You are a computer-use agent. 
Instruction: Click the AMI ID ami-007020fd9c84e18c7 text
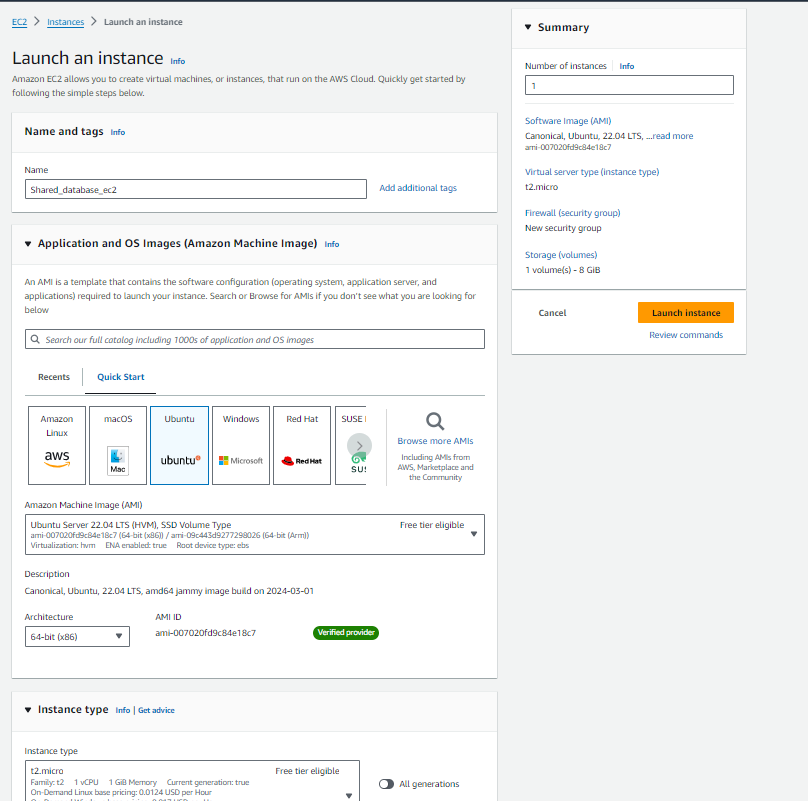tap(206, 633)
